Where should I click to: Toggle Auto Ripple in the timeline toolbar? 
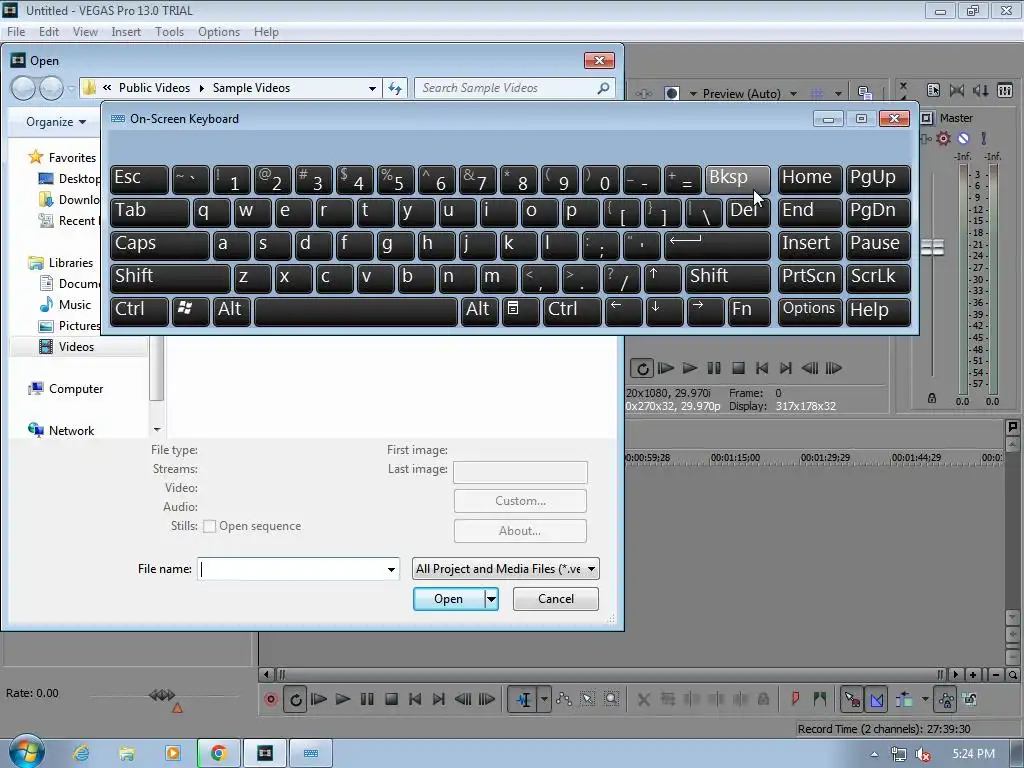pyautogui.click(x=904, y=699)
